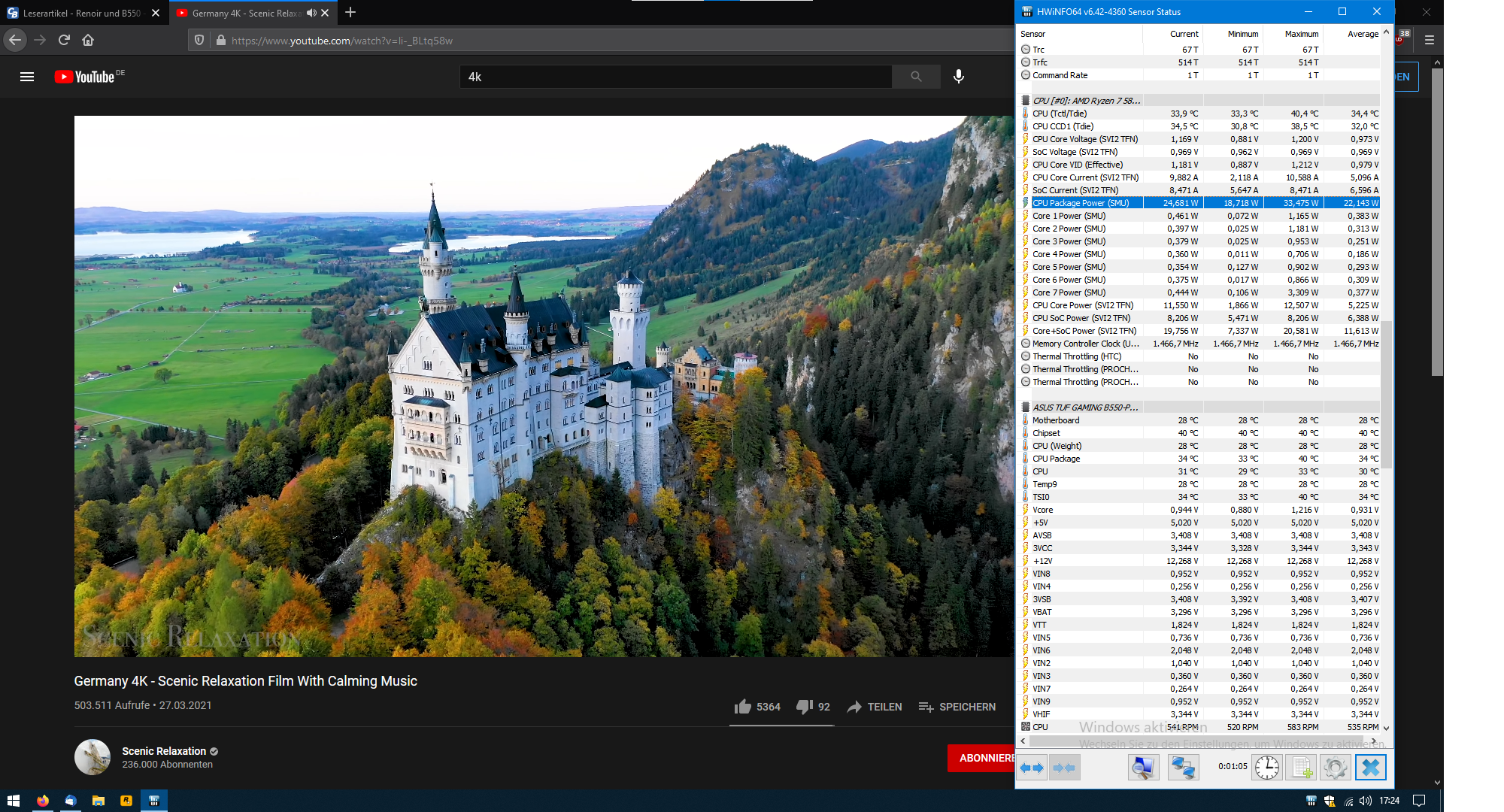Open a new browser tab
This screenshot has width=1504, height=812.
point(350,13)
